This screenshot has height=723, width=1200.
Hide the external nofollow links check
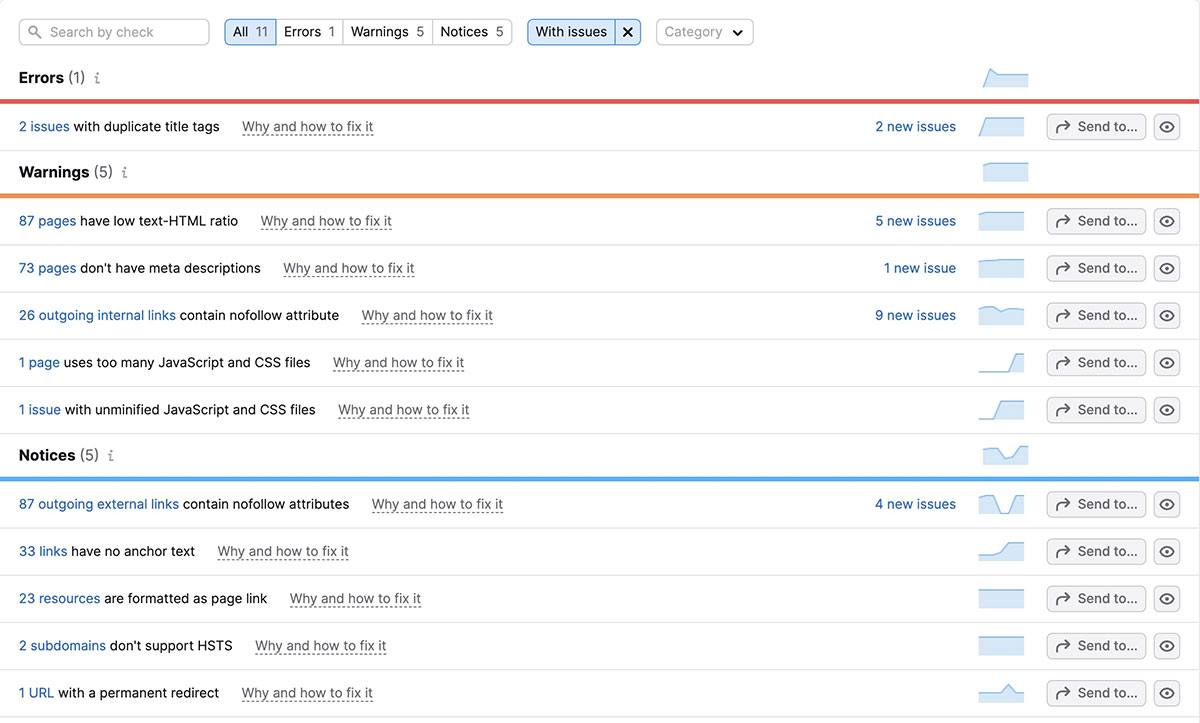tap(1167, 504)
